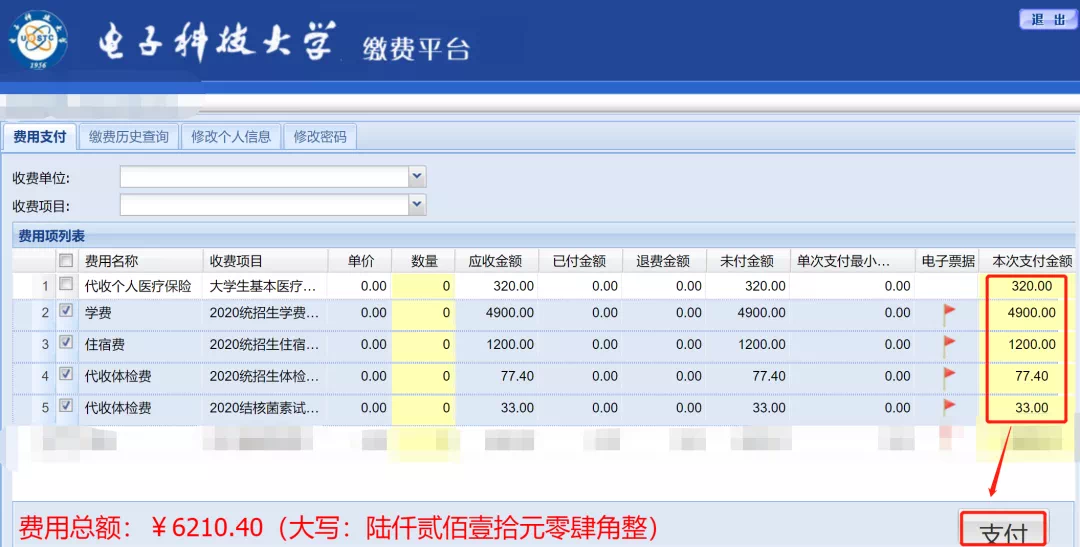Sort by 数量 column header

(x=424, y=261)
